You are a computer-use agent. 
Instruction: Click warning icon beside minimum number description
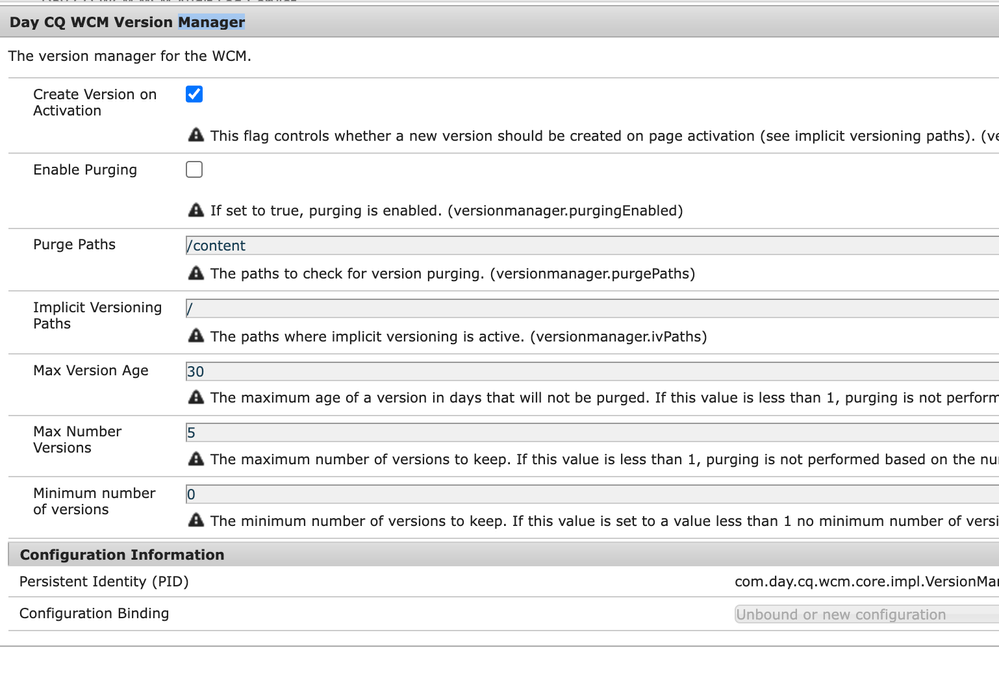click(x=196, y=520)
